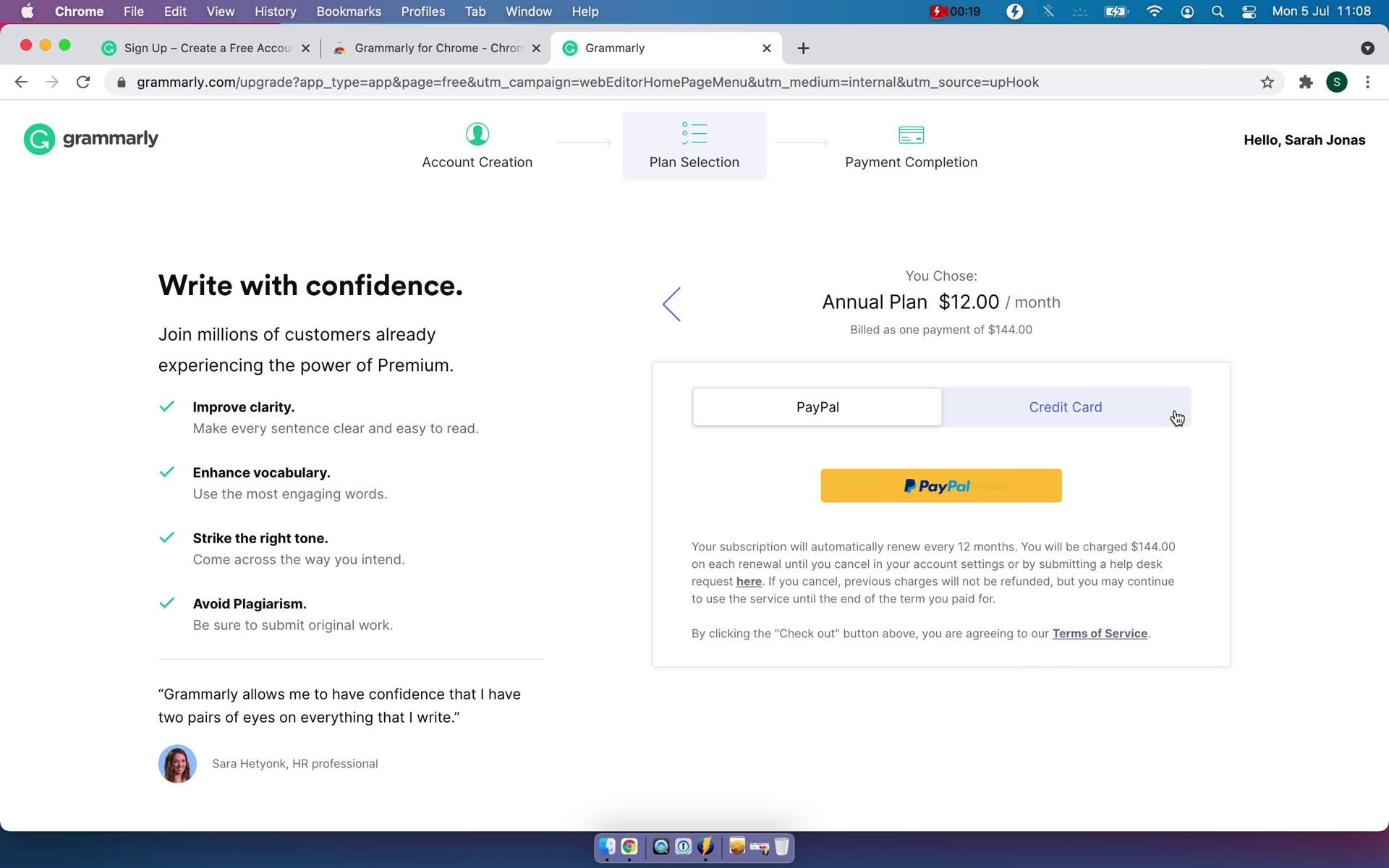This screenshot has height=868, width=1389.
Task: Go back with the blue left chevron
Action: [x=671, y=304]
